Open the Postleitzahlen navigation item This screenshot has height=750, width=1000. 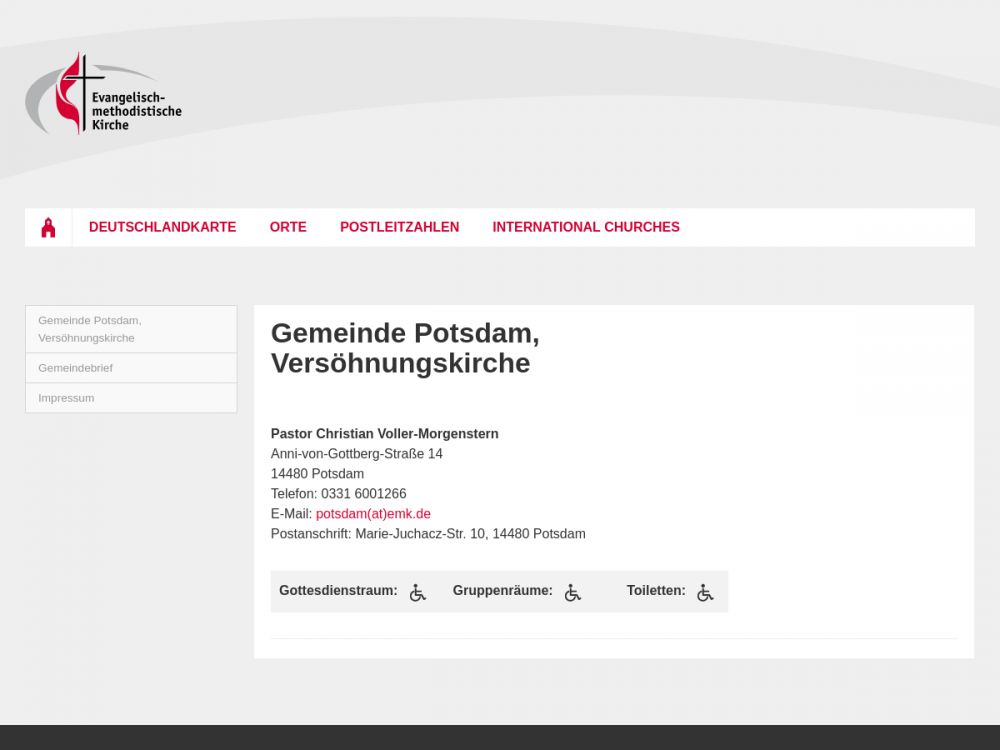(x=399, y=227)
